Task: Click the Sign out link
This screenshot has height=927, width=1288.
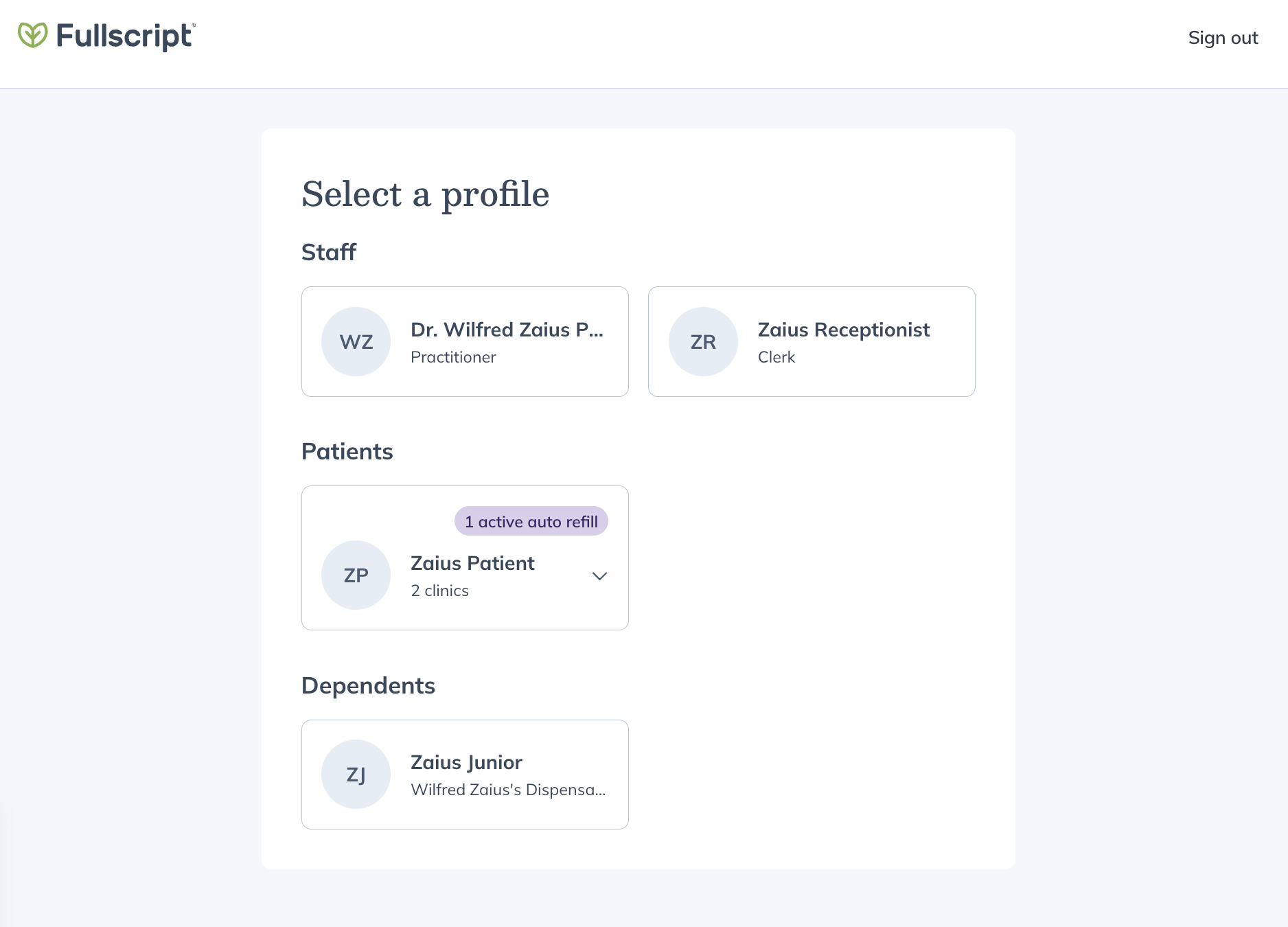Action: [1223, 38]
